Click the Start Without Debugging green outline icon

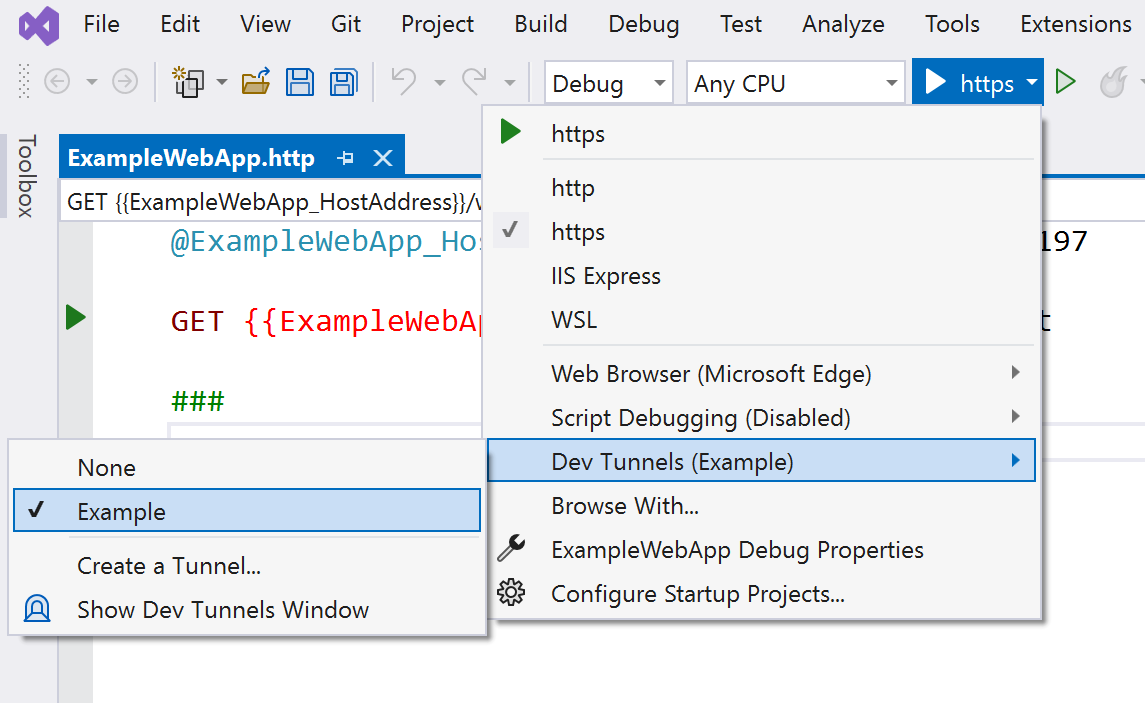point(1065,82)
